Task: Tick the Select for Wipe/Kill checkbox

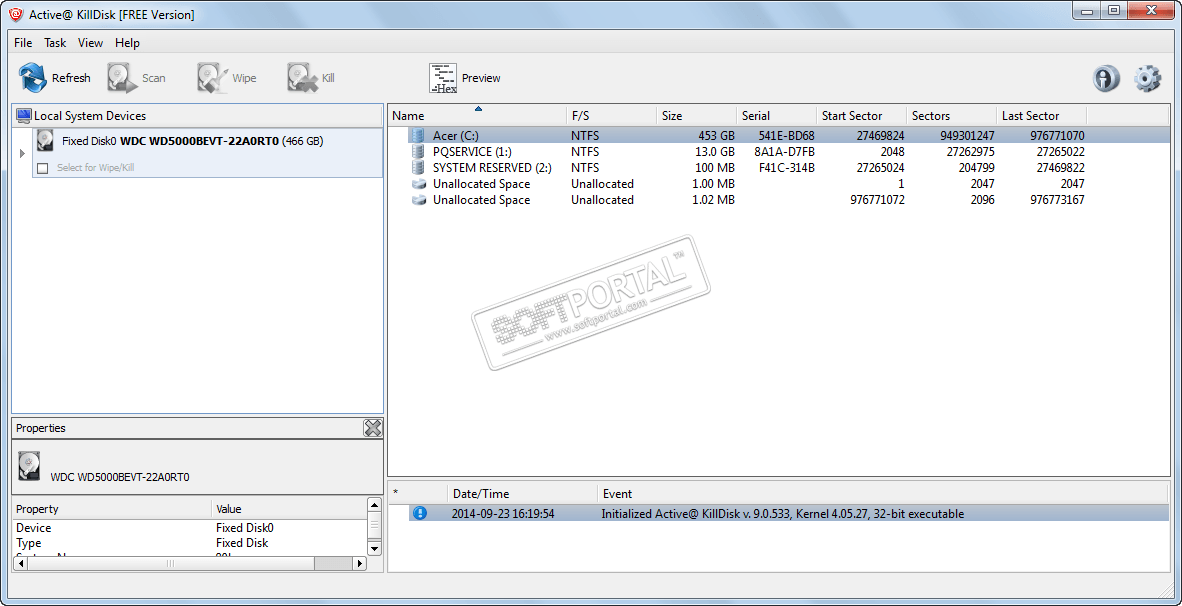Action: tap(43, 168)
